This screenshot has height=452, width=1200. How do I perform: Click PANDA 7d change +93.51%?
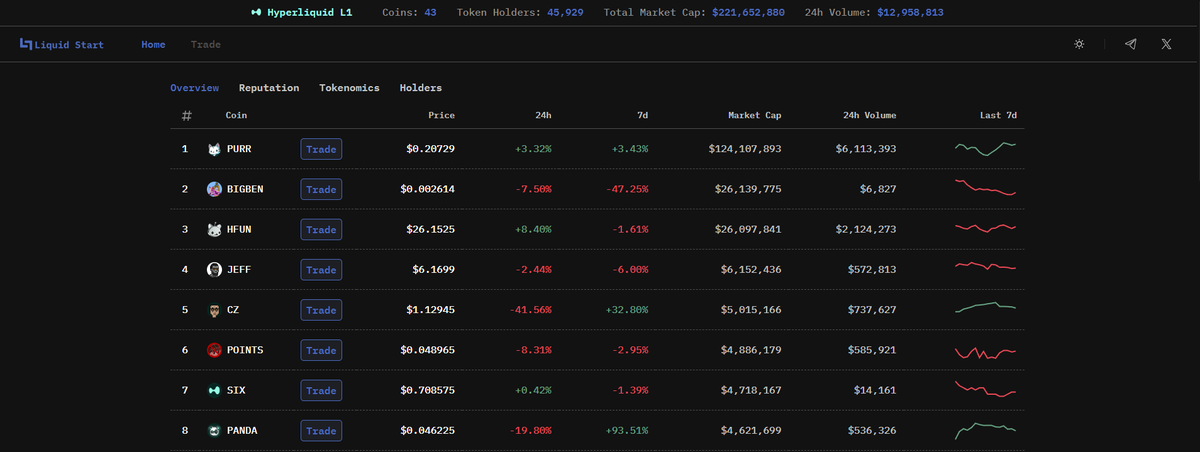pyautogui.click(x=627, y=431)
